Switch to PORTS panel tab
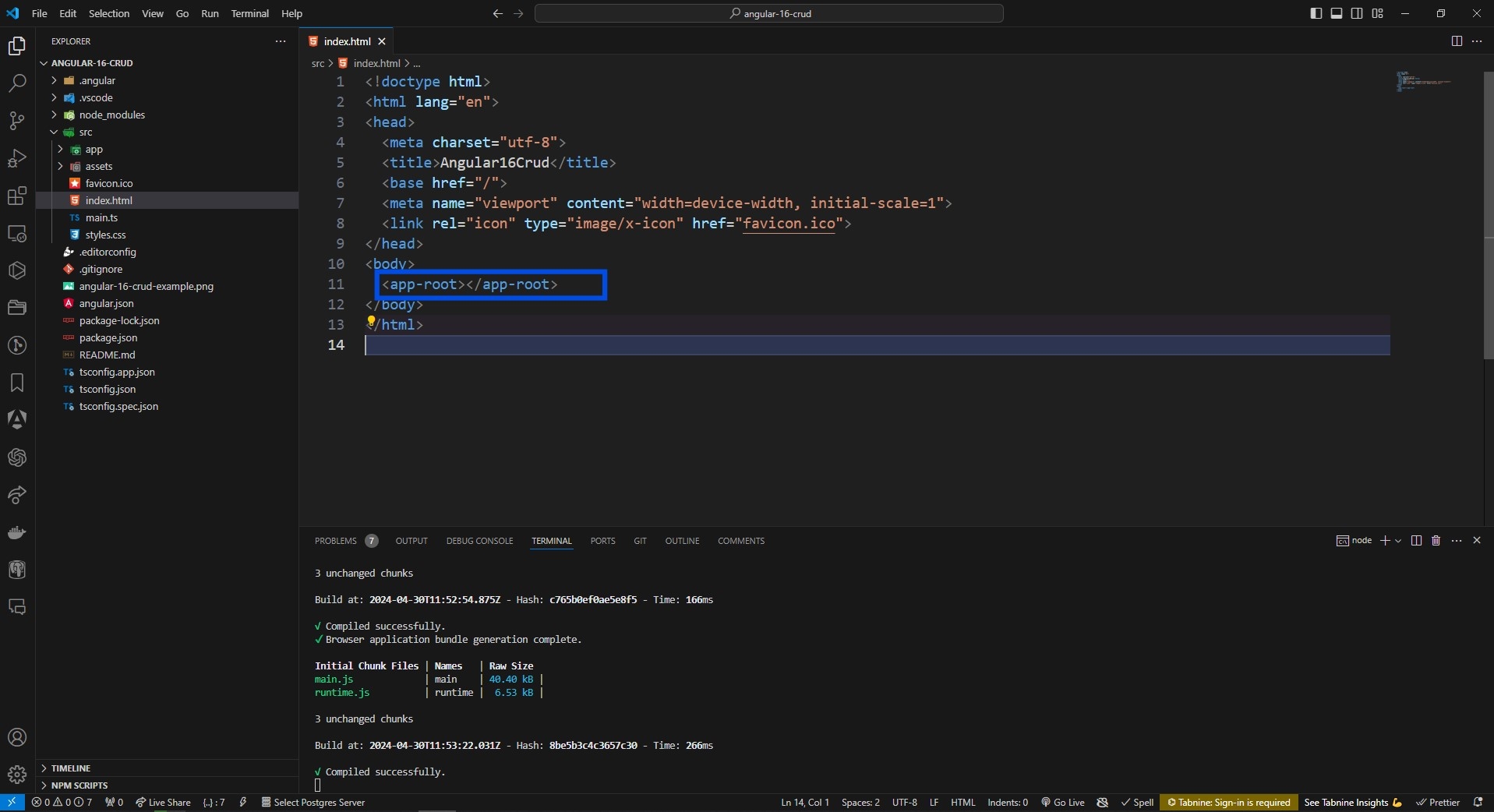 [602, 541]
